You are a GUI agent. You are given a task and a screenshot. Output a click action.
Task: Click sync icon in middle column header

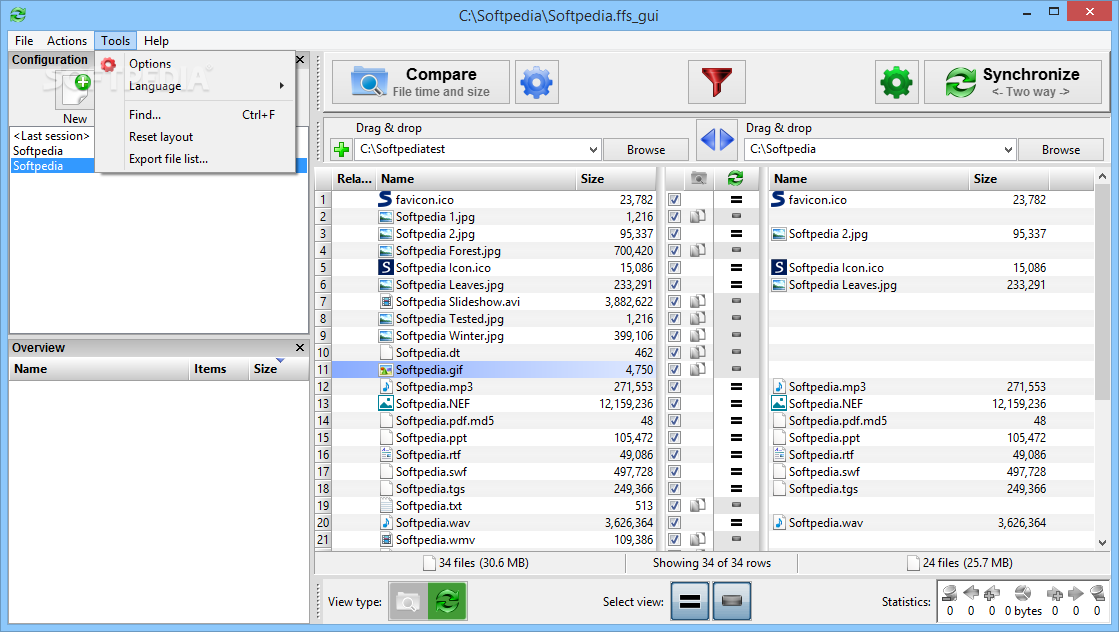pos(736,178)
